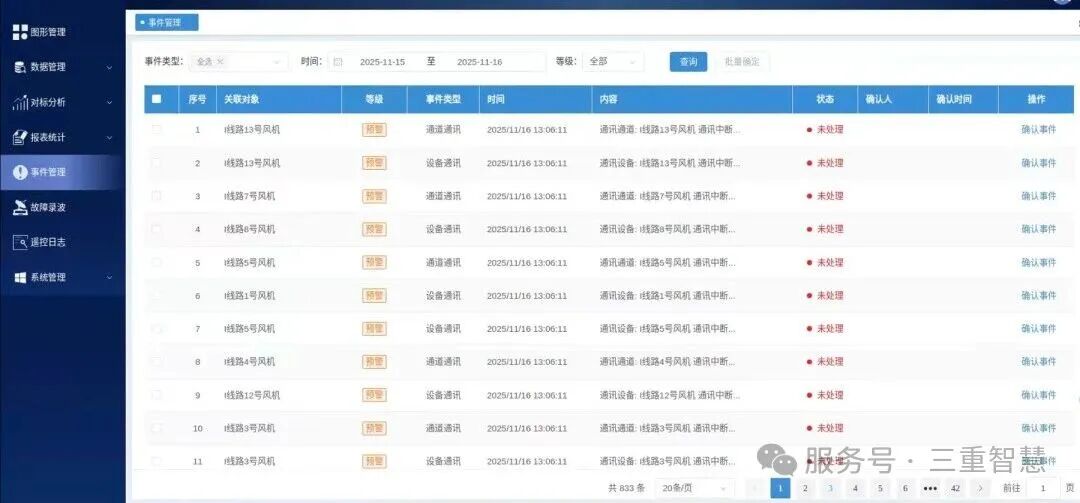Go to page 4
This screenshot has height=503, width=1080.
(855, 488)
